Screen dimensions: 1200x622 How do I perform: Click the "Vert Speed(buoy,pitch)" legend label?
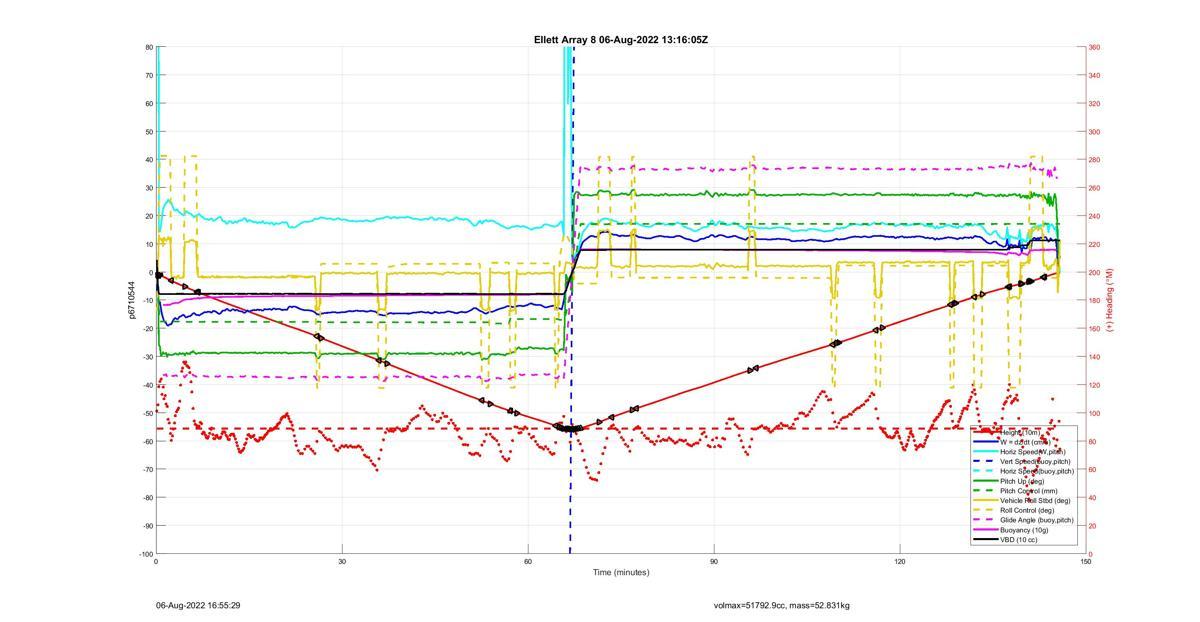pyautogui.click(x=1035, y=461)
